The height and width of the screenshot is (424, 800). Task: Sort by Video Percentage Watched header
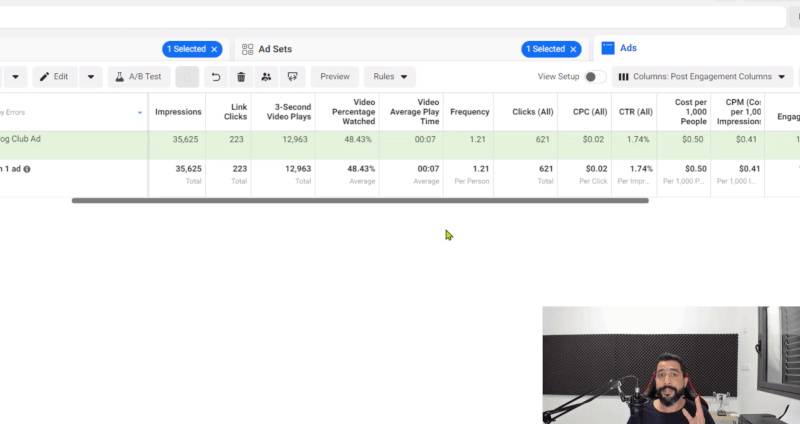pyautogui.click(x=353, y=112)
